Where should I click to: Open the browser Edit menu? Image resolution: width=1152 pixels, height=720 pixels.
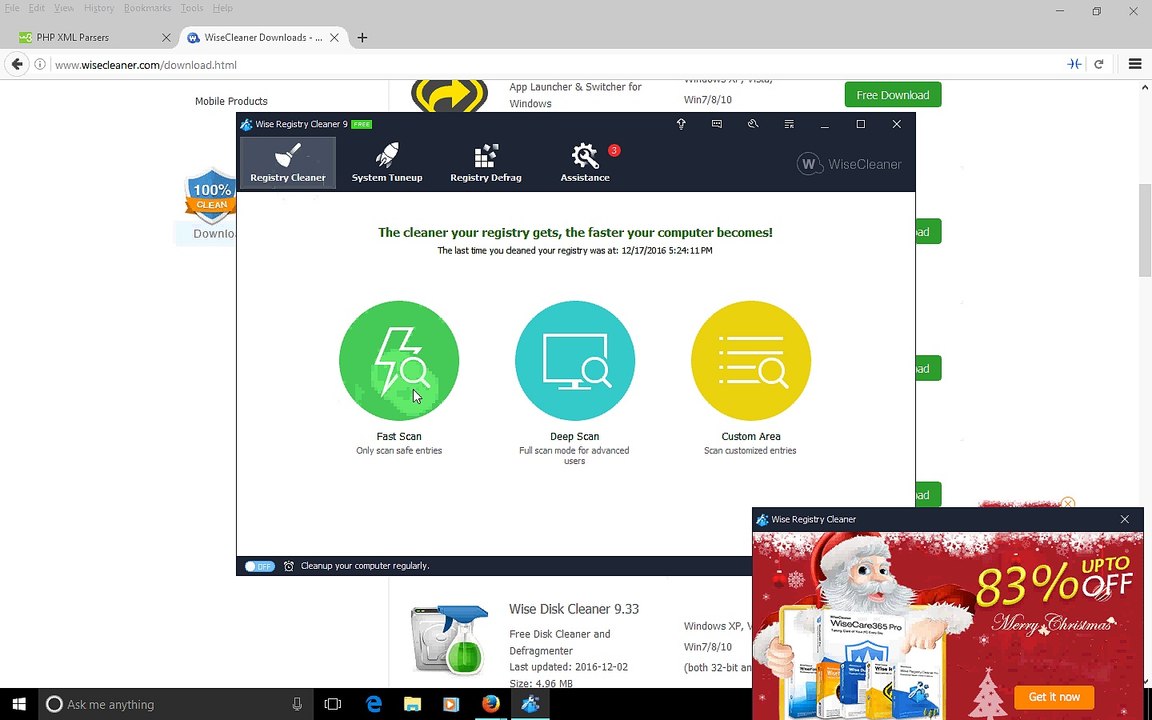(37, 8)
